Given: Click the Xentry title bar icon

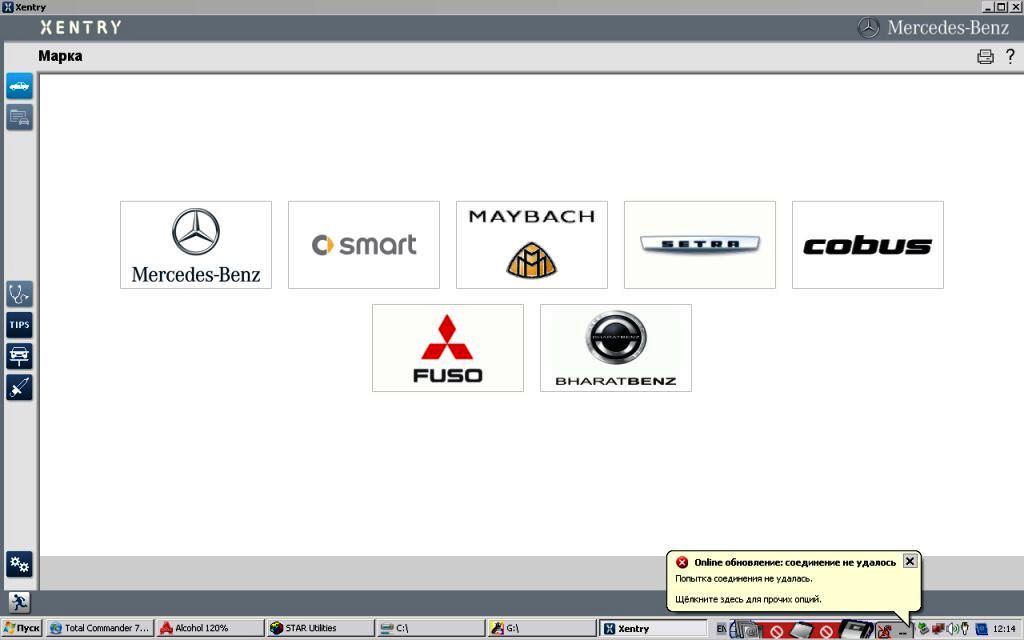Looking at the screenshot, I should (x=8, y=7).
